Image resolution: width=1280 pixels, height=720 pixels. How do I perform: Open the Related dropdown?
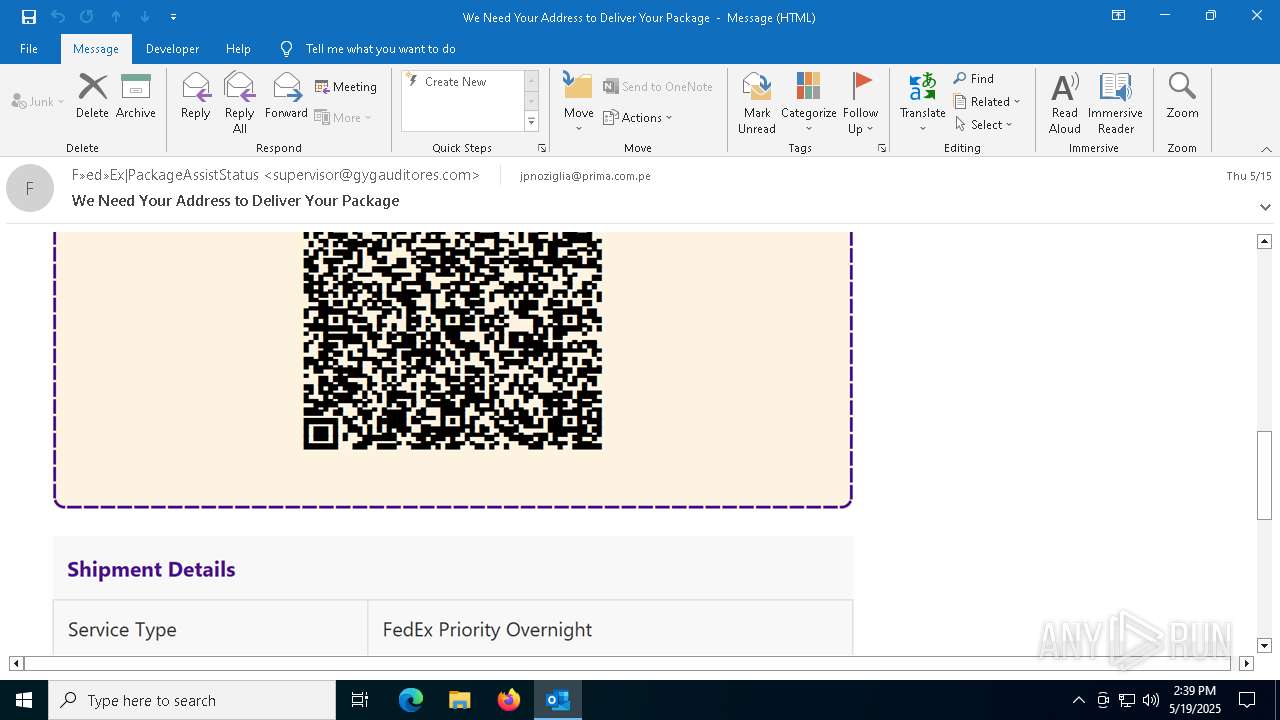(987, 101)
